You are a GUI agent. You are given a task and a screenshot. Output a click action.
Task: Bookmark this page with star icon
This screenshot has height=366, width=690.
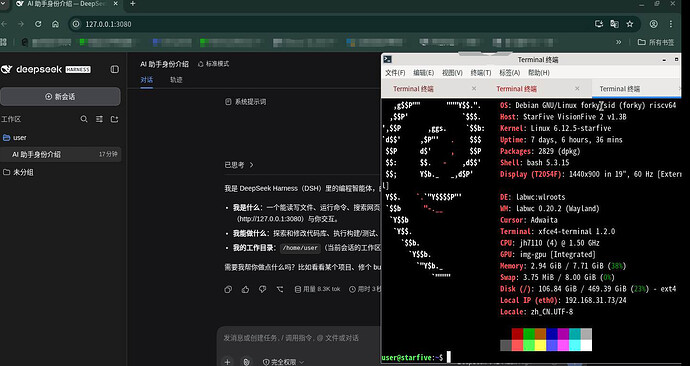coord(630,24)
